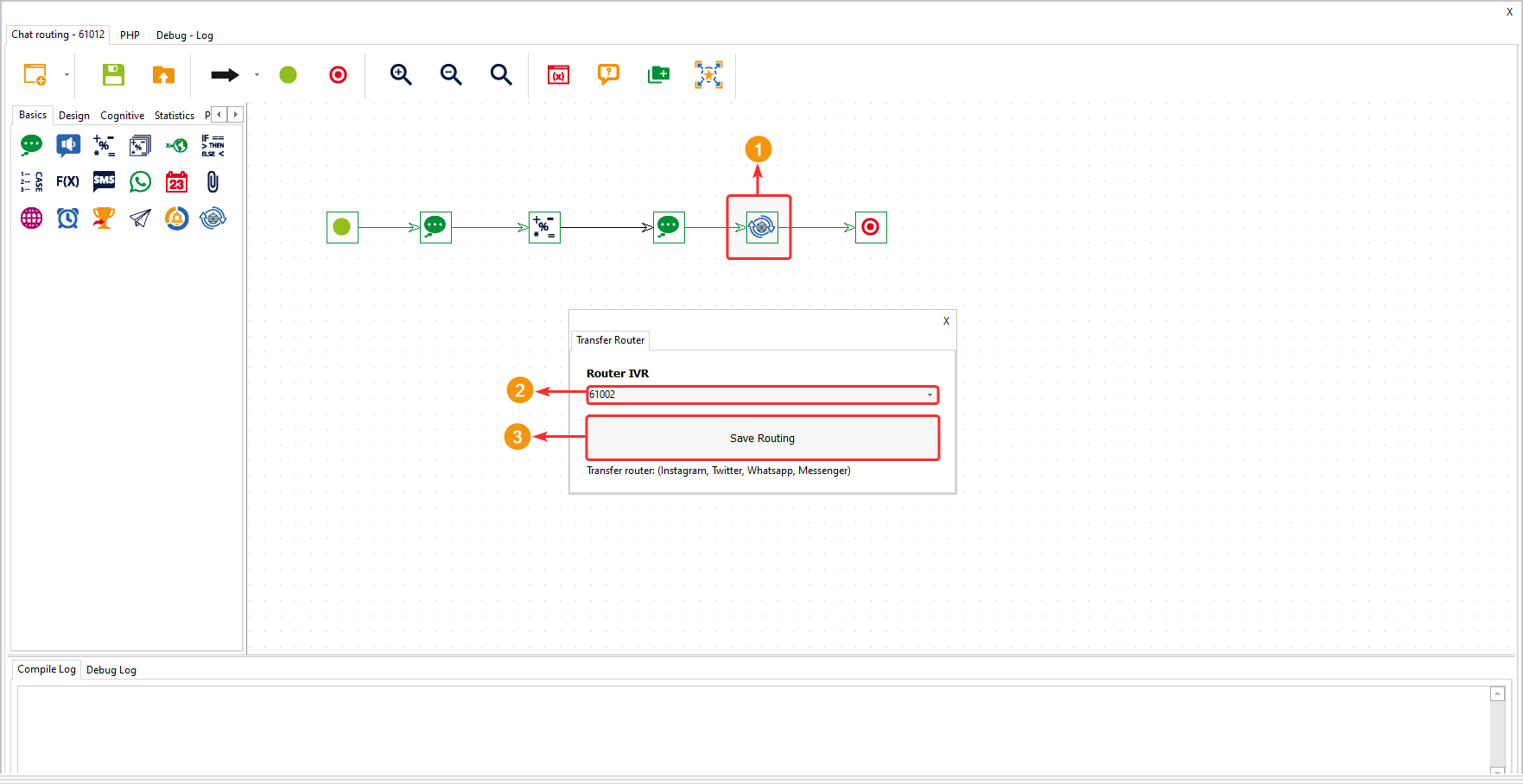Open the Statistics tab
Screen dimensions: 1523x784
(x=175, y=115)
